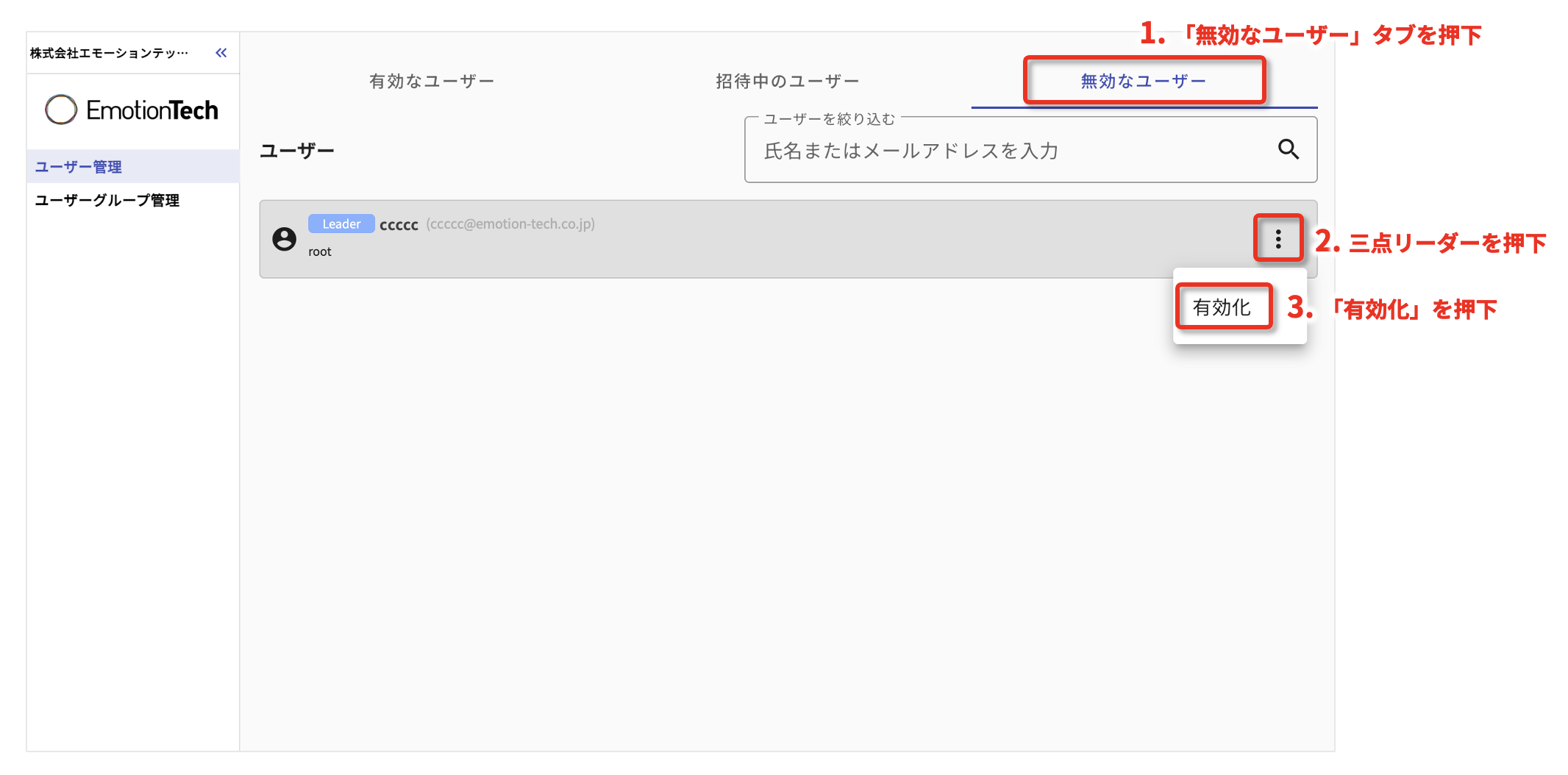Open the three-dot menu for ccccc
Image resolution: width=1568 pixels, height=775 pixels.
pos(1278,239)
